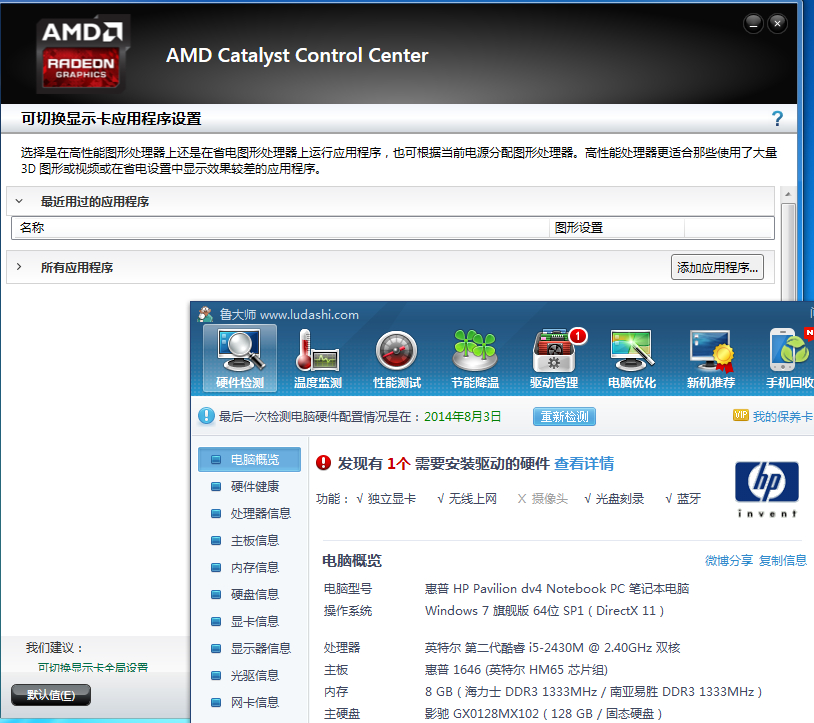Click 图形设置 column header

(617, 227)
